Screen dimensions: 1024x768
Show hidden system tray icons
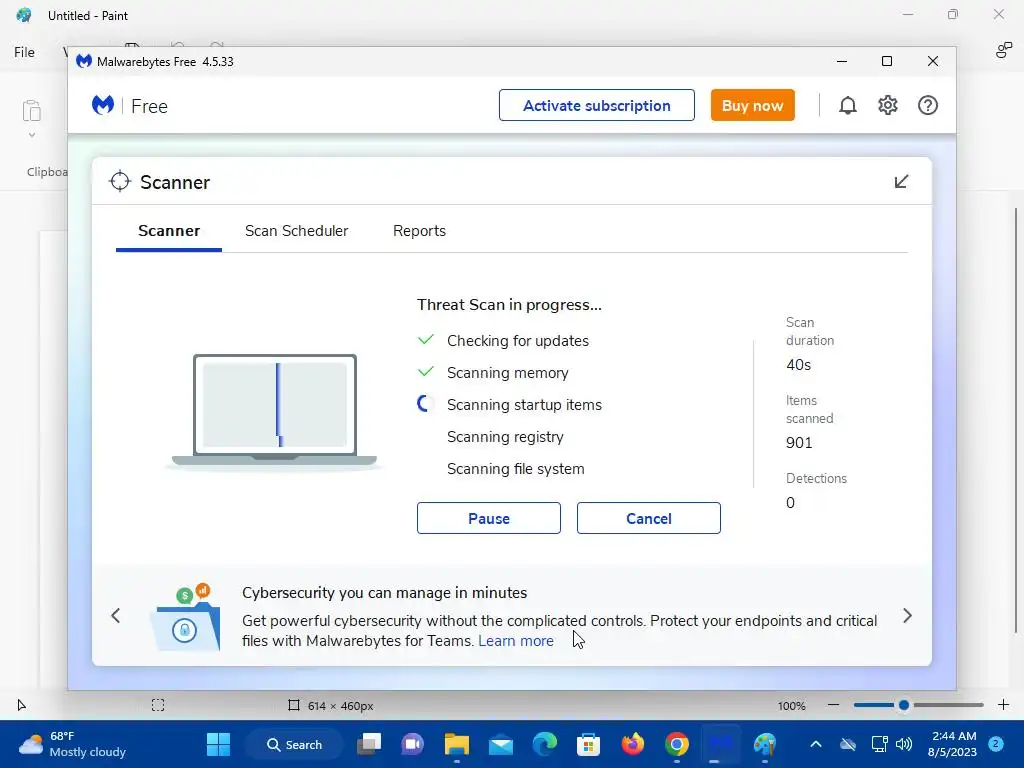[816, 744]
